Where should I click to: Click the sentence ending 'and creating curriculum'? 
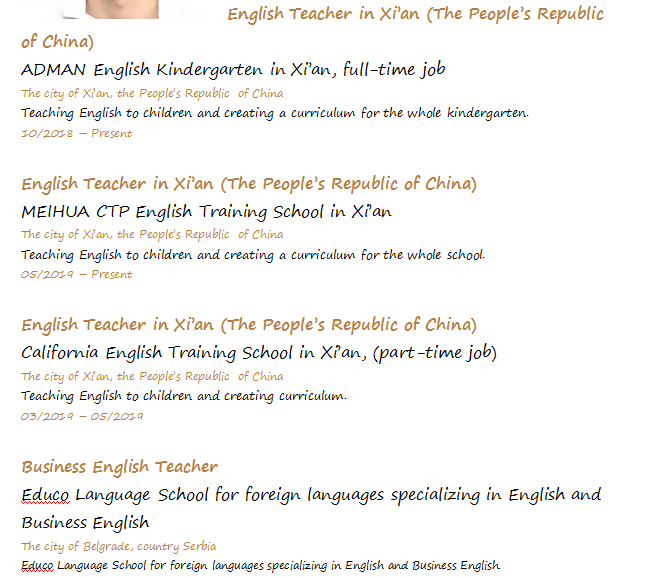(x=184, y=396)
